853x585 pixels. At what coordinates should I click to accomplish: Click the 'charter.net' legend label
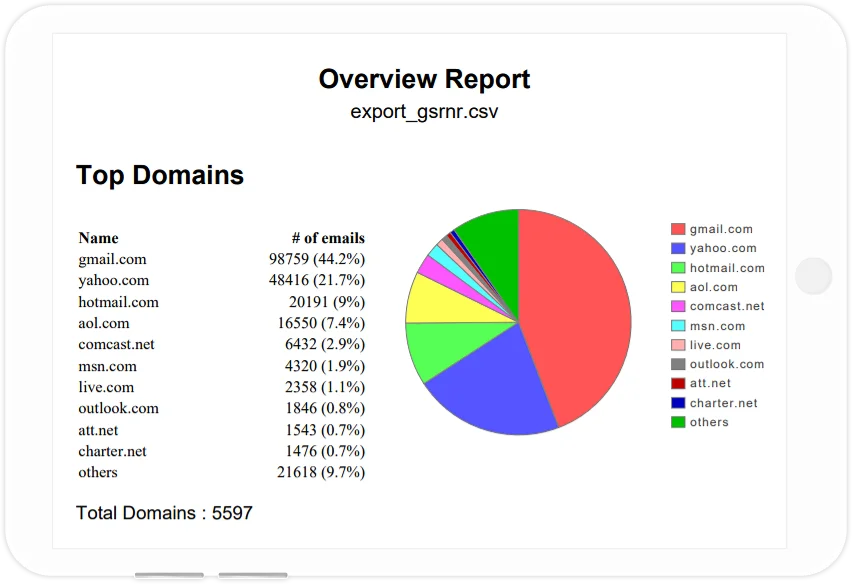(x=724, y=403)
